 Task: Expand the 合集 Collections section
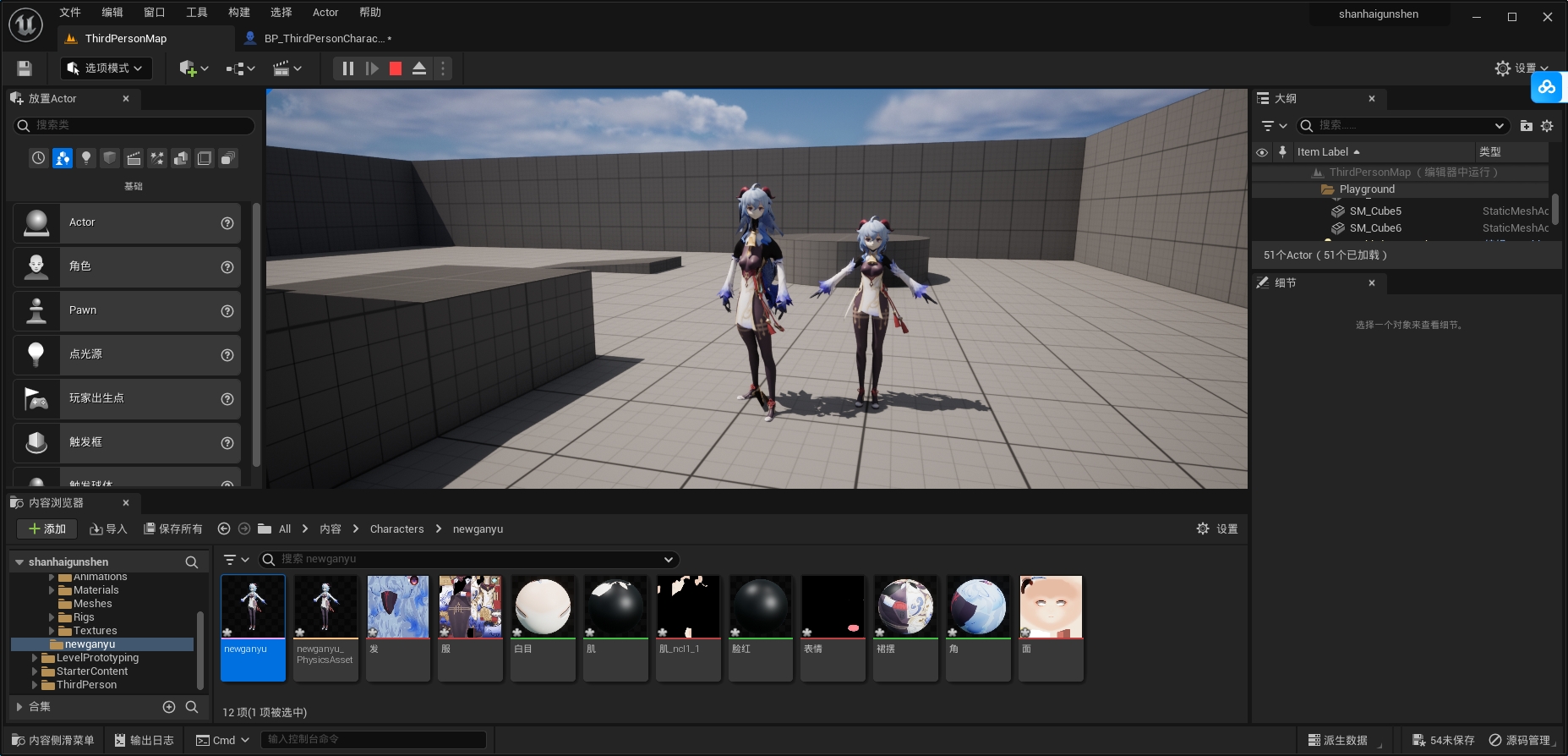19,707
